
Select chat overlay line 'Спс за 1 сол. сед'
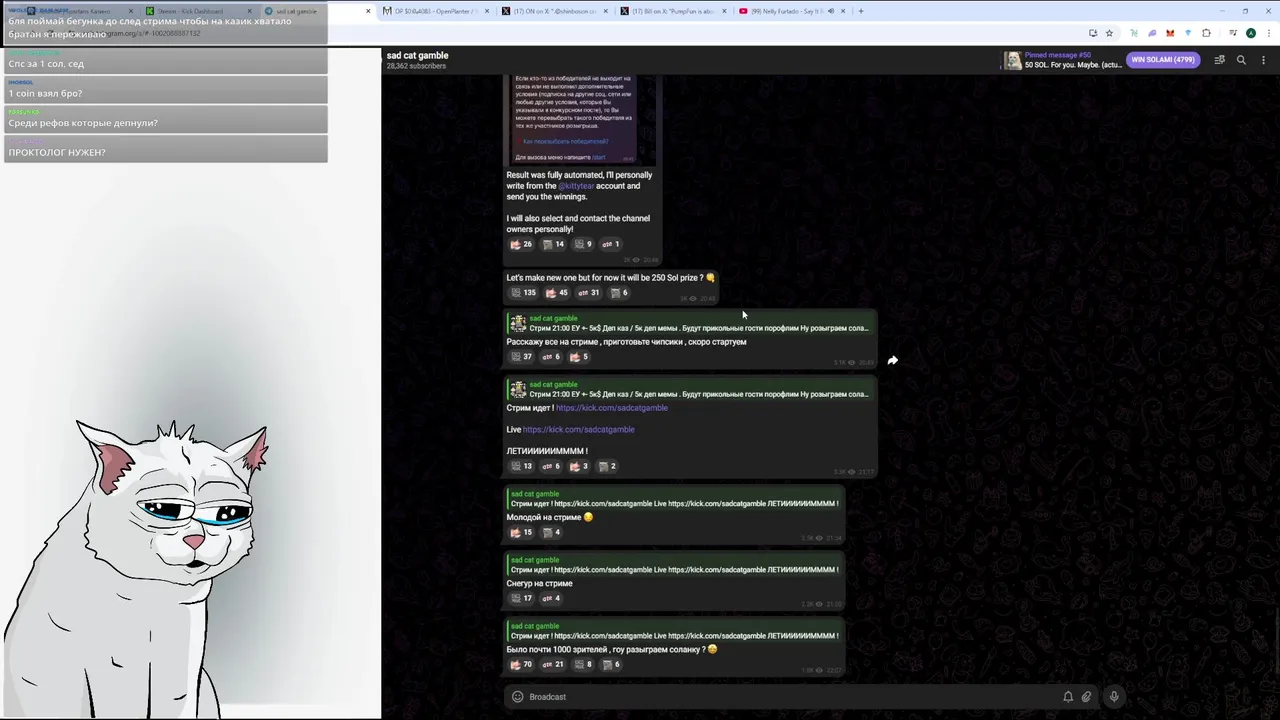[46, 64]
